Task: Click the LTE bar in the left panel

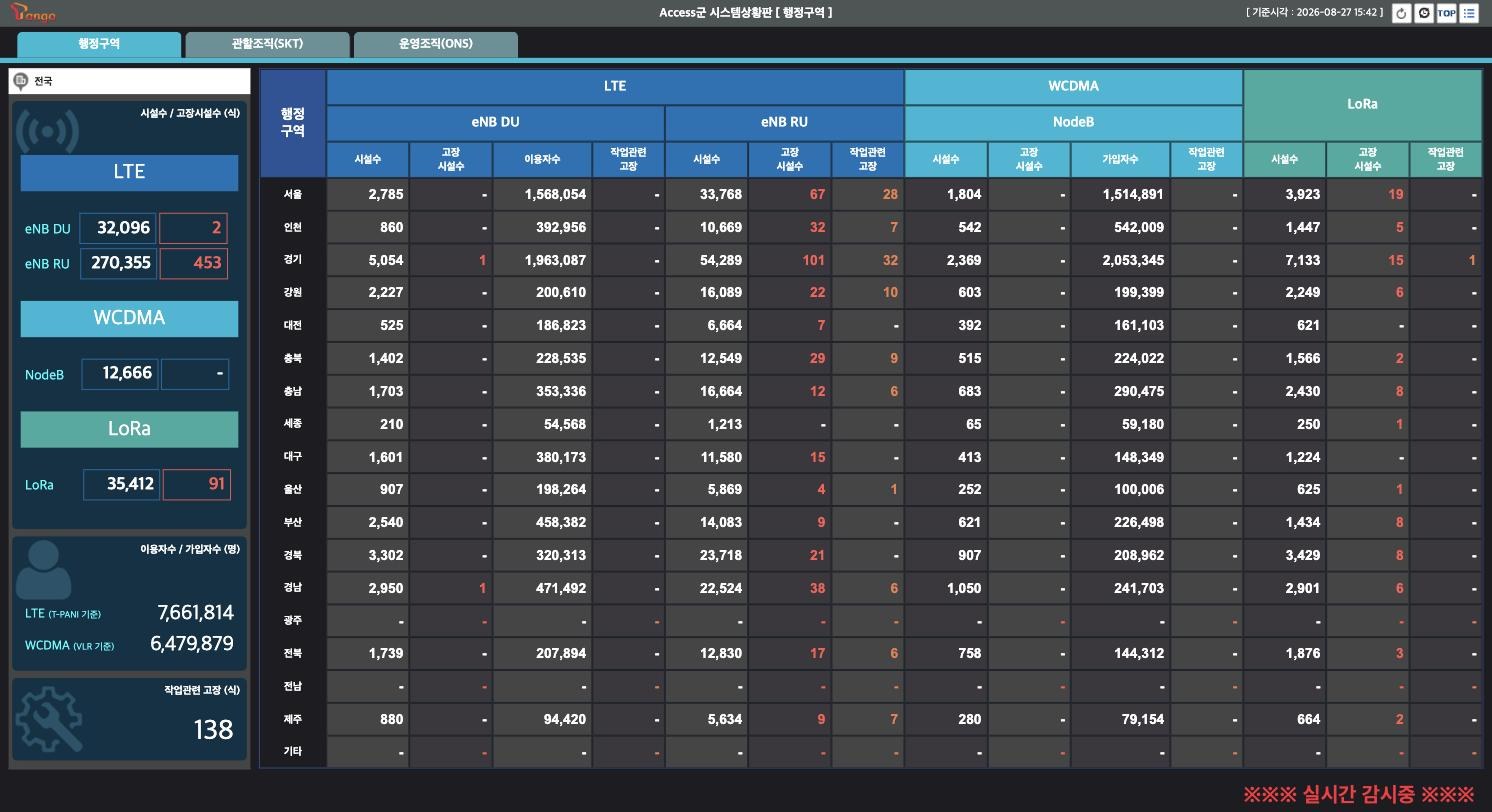Action: [x=129, y=172]
